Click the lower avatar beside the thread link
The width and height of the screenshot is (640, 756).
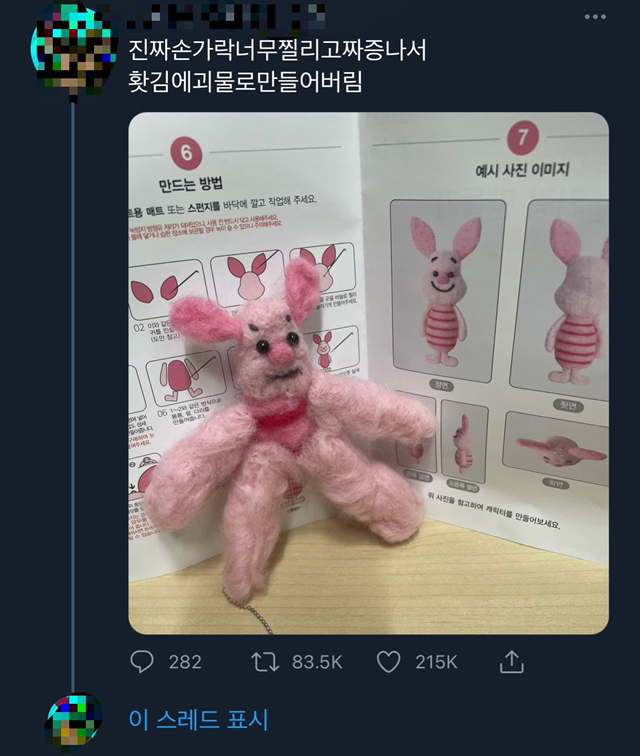coord(73,720)
